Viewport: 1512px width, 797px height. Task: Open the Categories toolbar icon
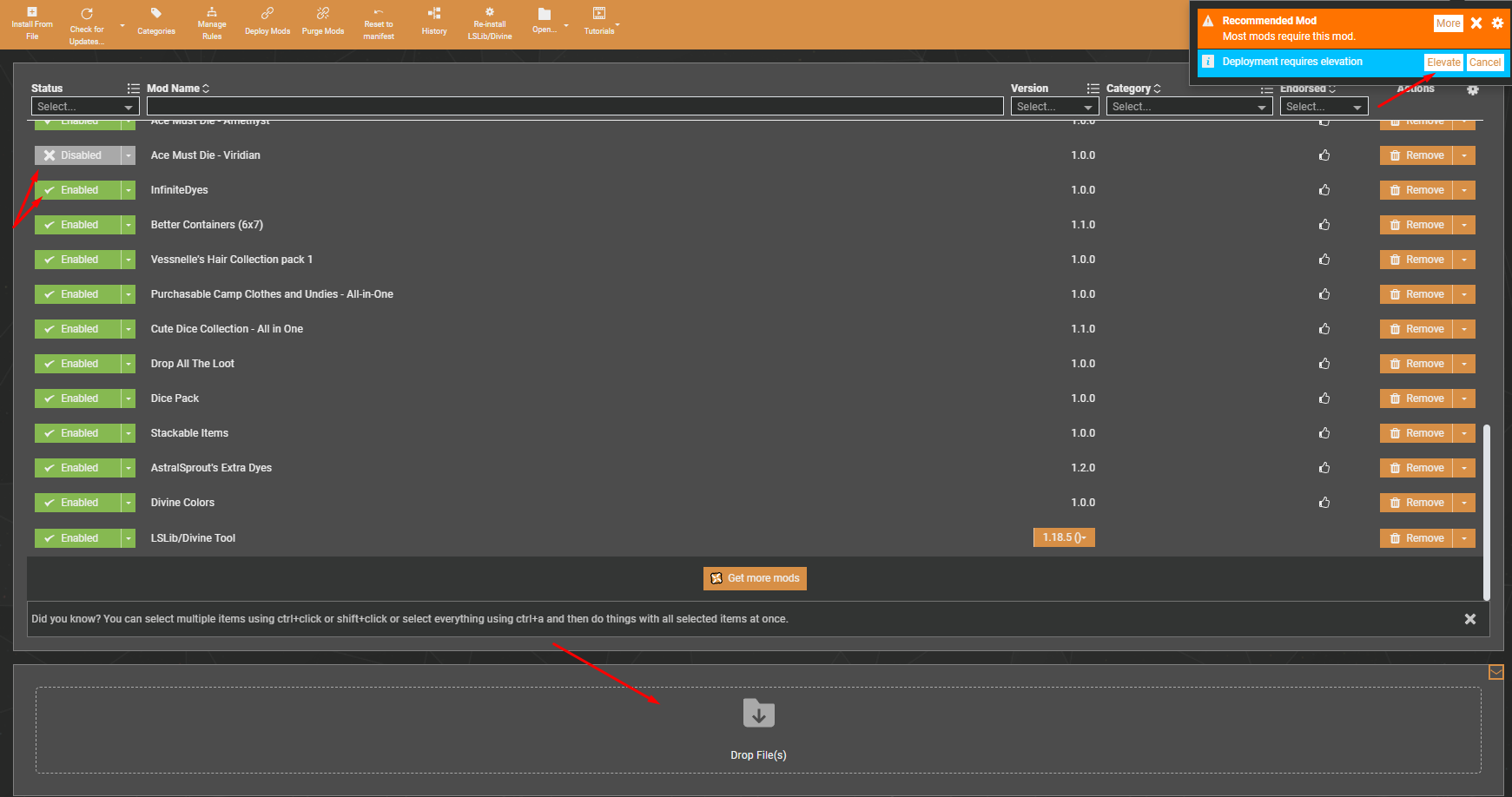coord(156,14)
